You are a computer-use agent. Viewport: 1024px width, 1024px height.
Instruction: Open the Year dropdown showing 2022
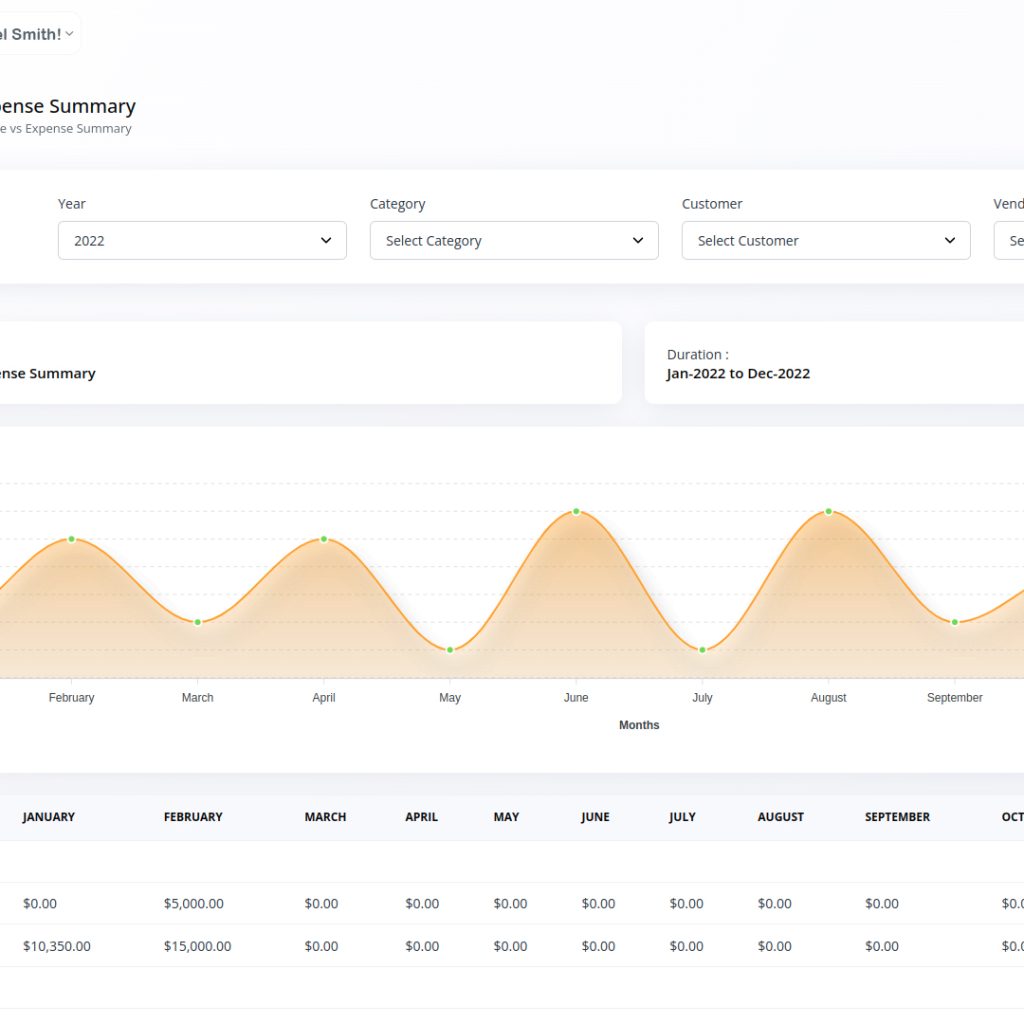(x=202, y=241)
